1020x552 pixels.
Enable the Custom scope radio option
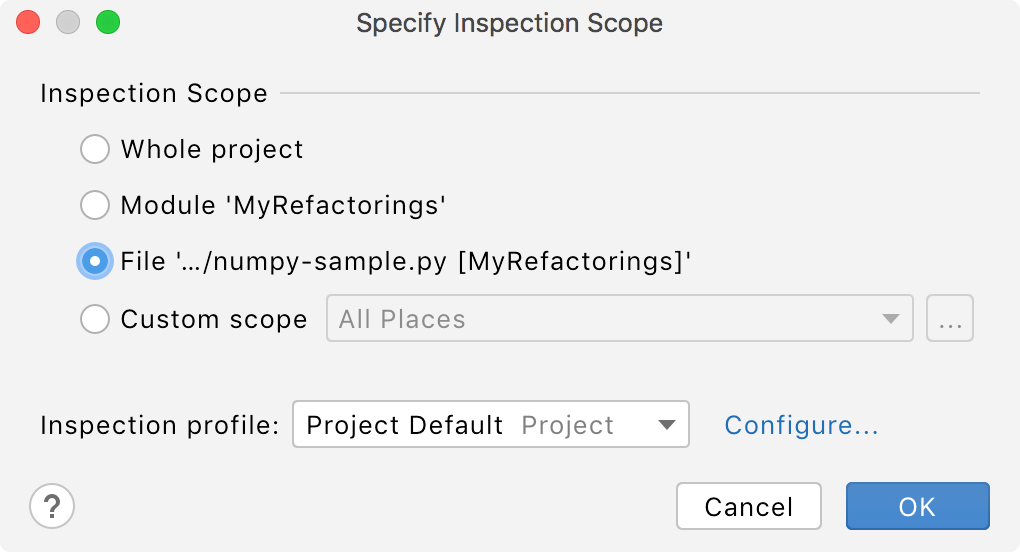pos(95,319)
